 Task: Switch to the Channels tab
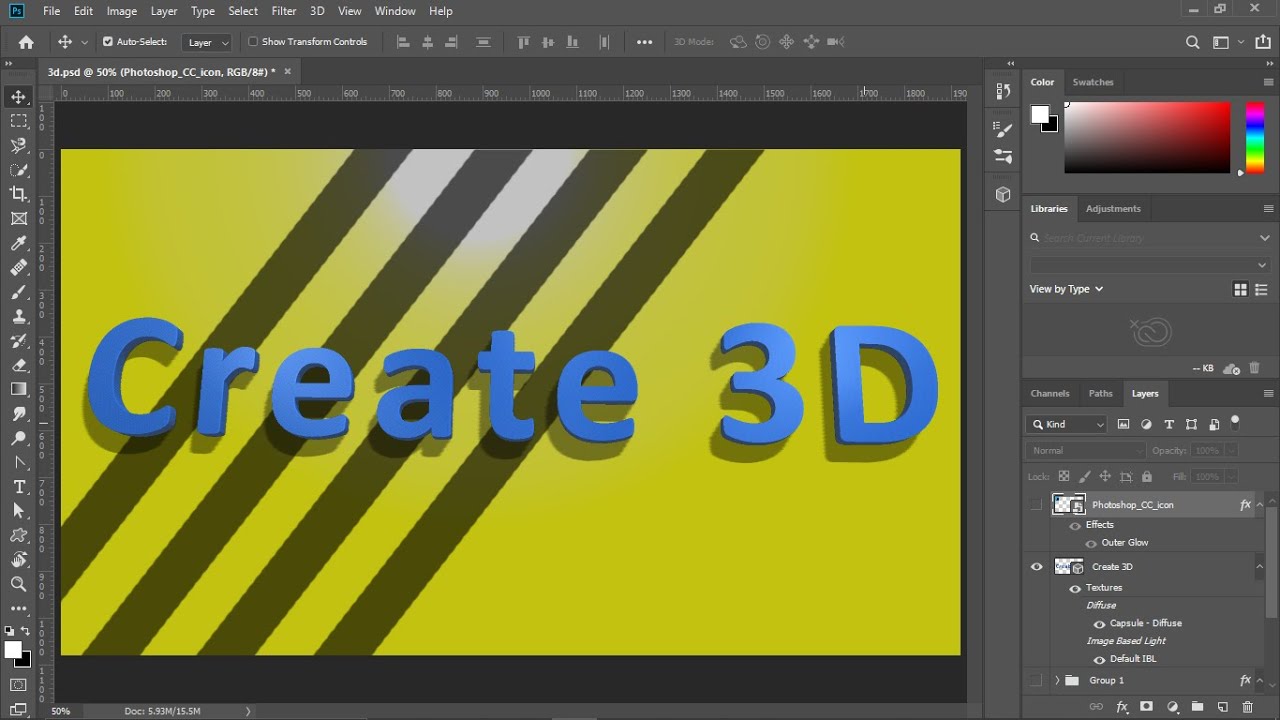[1050, 393]
